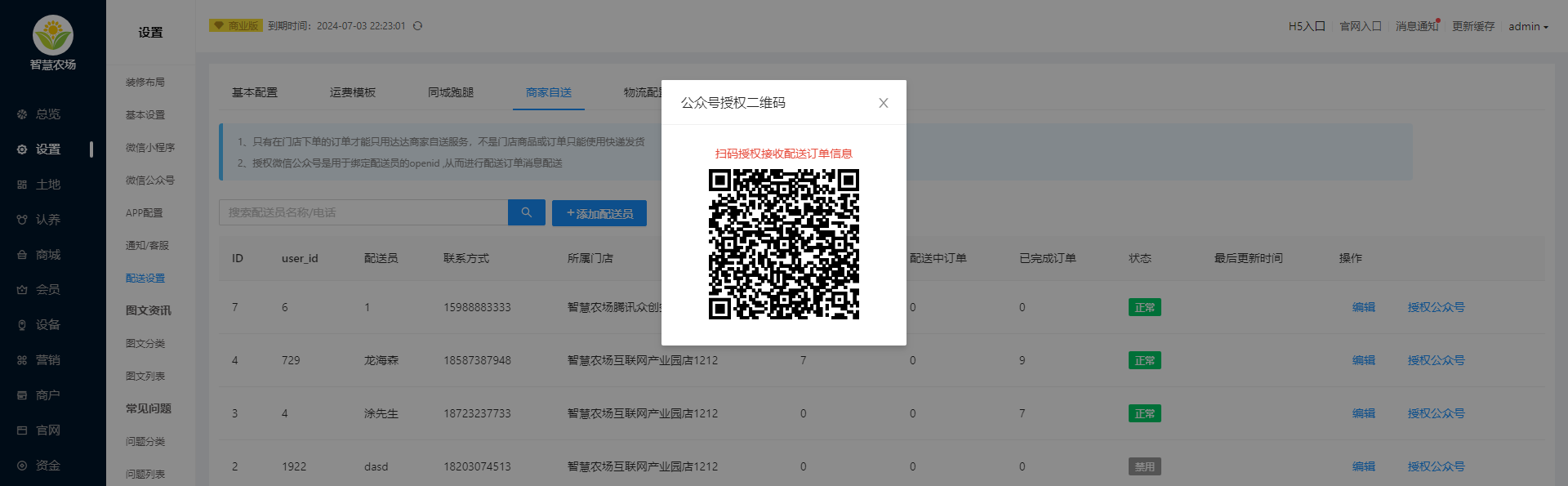
Task: Select 配送设置 in the submenu
Action: [145, 279]
